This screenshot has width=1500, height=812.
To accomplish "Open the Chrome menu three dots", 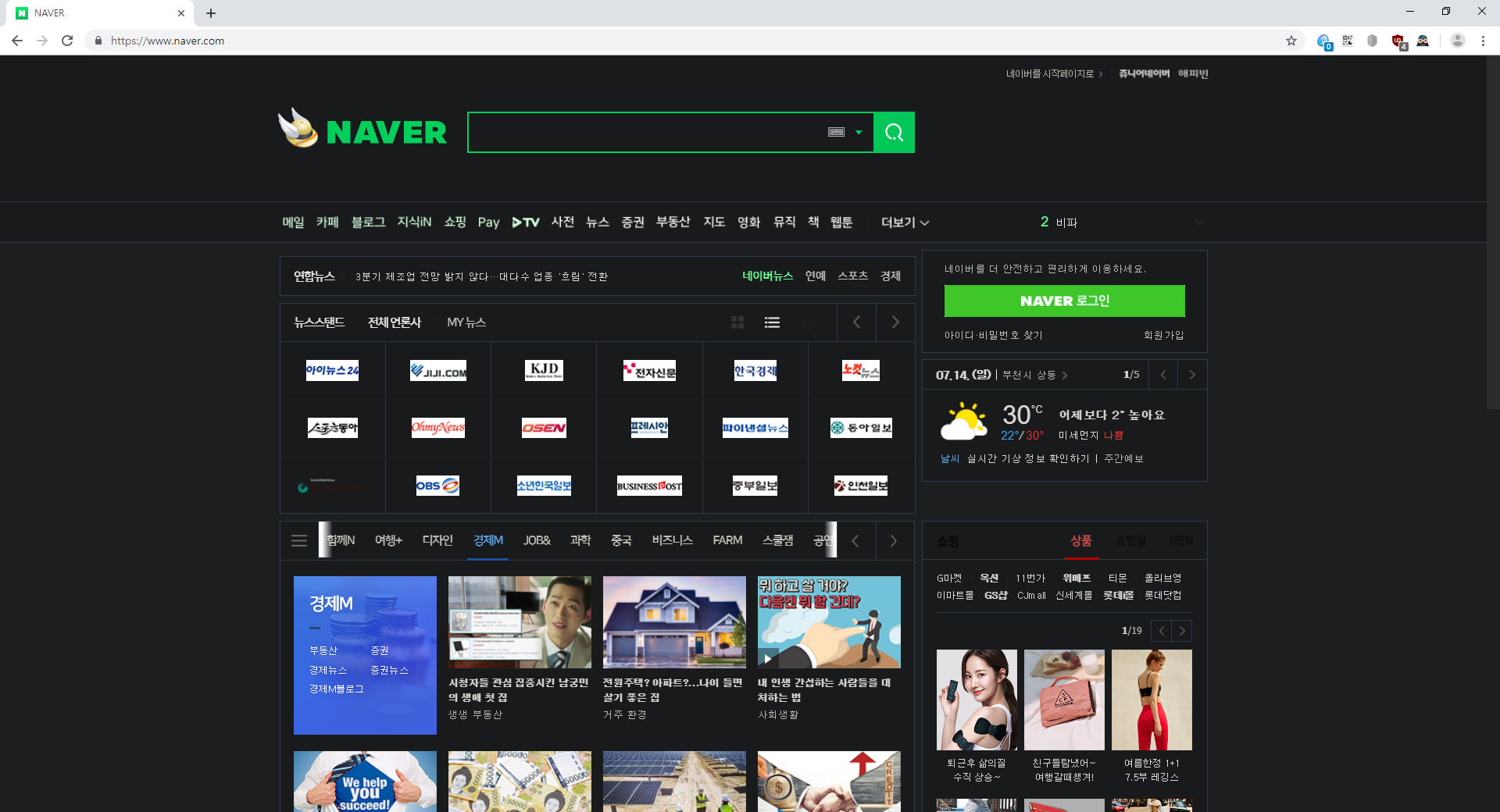I will 1483,41.
